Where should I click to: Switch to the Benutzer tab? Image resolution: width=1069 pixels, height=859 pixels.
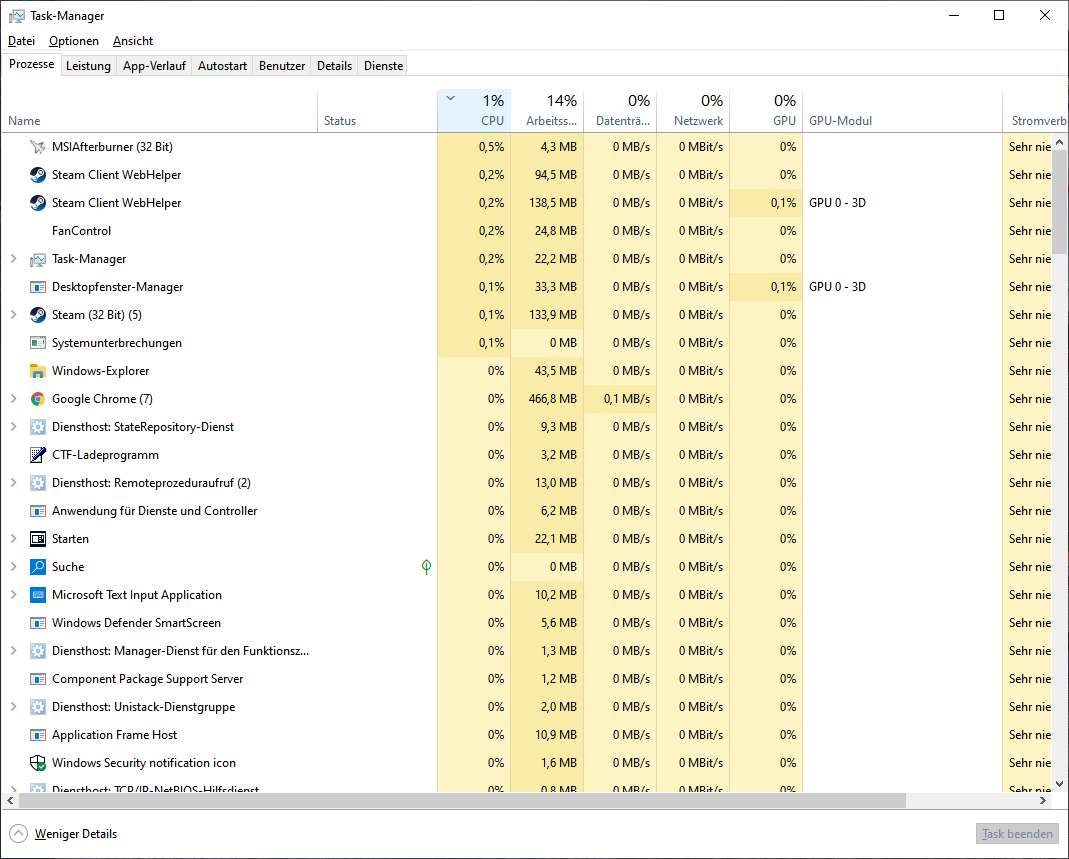(282, 65)
